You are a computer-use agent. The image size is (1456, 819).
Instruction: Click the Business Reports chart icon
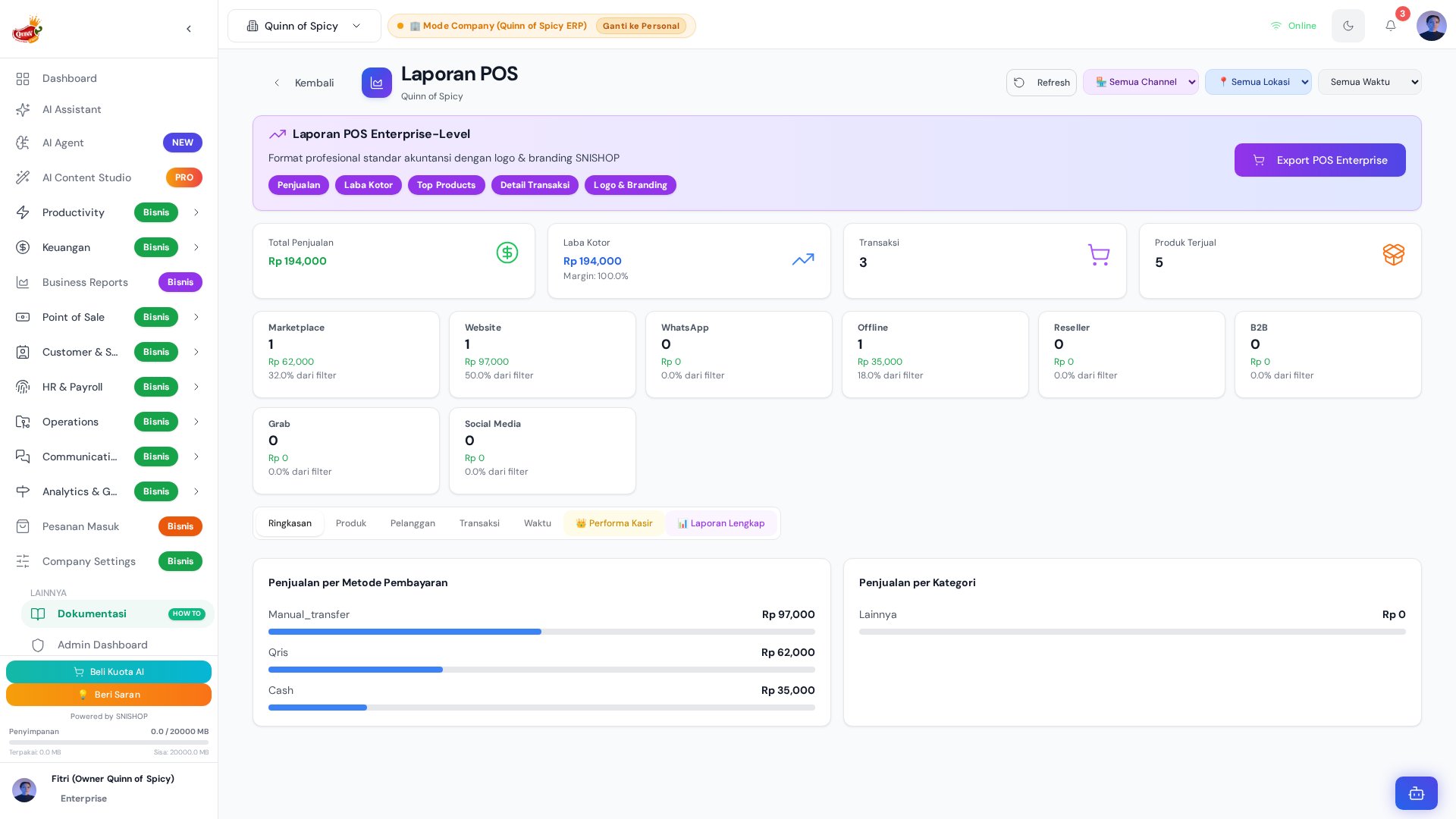23,282
